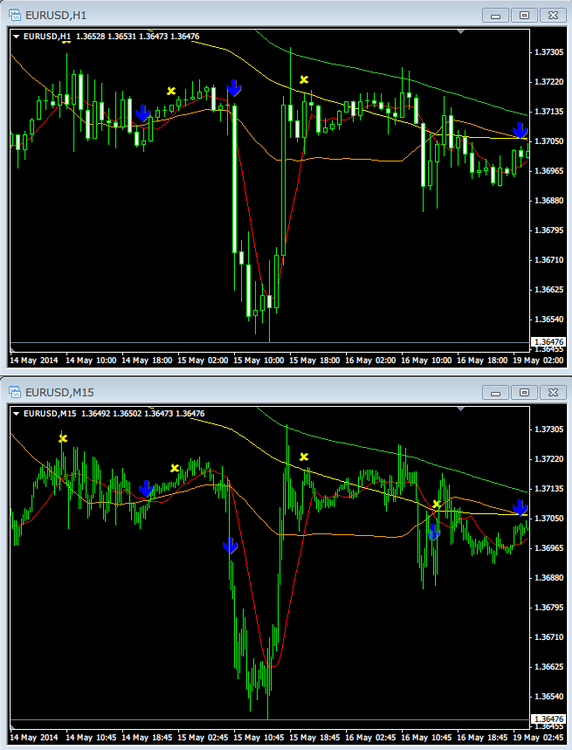This screenshot has width=572, height=750.
Task: Maximize the EURUSD,H1 chart window
Action: tap(524, 16)
